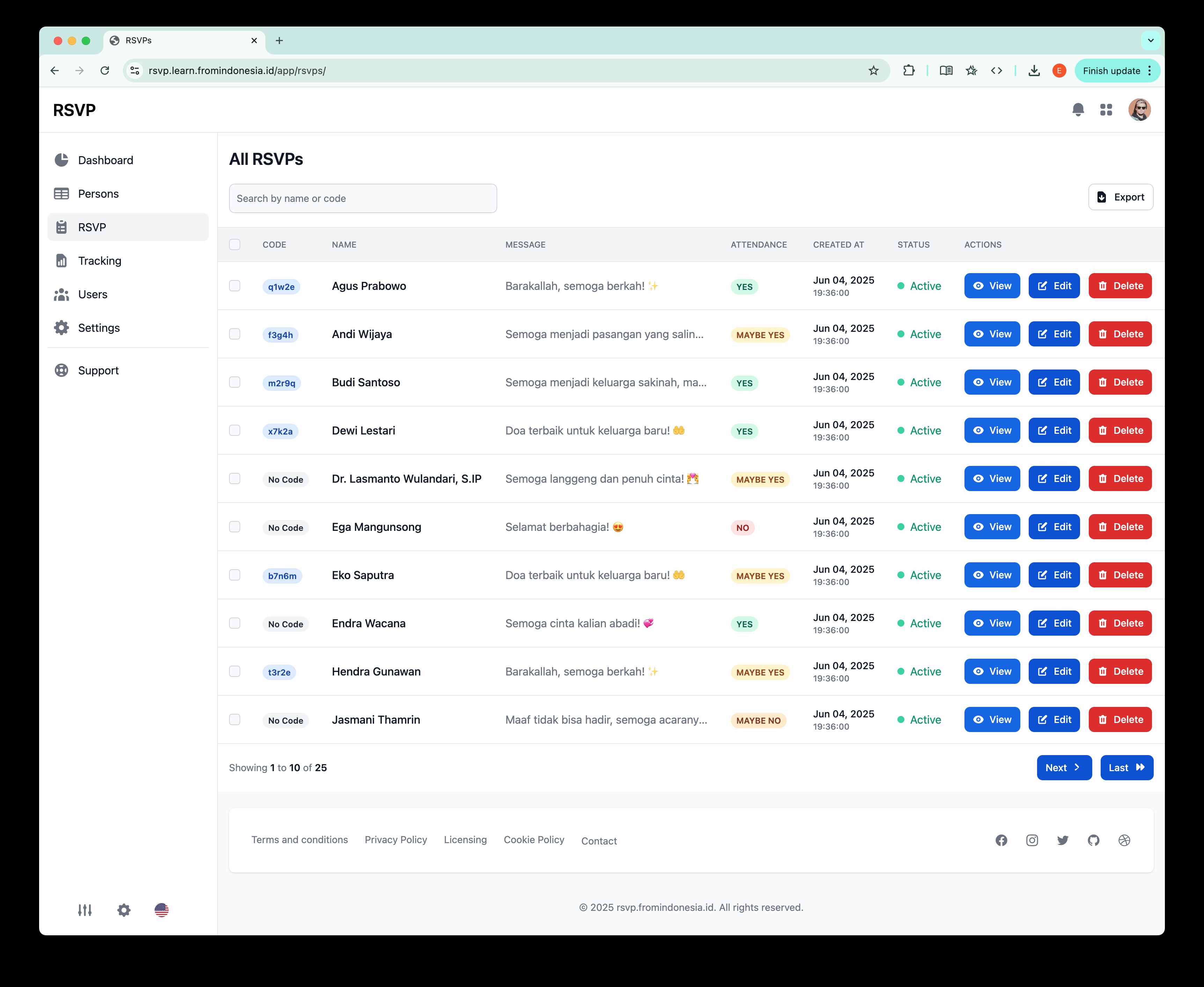Open the Instagram footer icon
Image resolution: width=1204 pixels, height=987 pixels.
pyautogui.click(x=1032, y=840)
